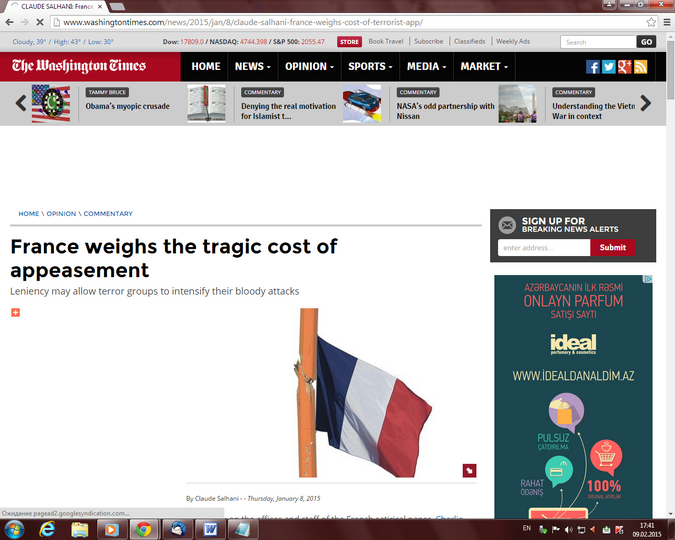675x540 pixels.
Task: Open HOME in main navigation
Action: tap(206, 67)
